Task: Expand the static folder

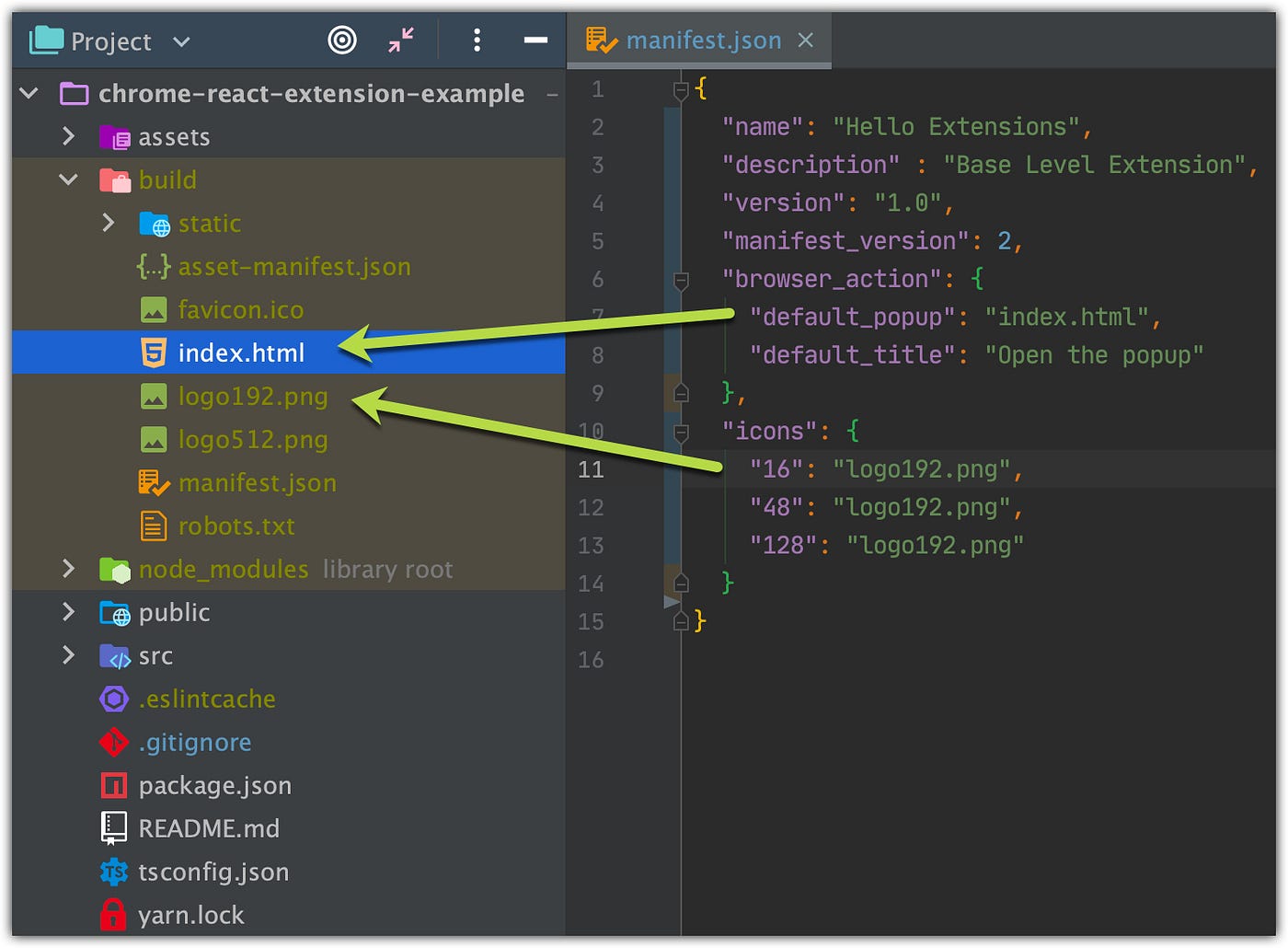Action: (109, 223)
